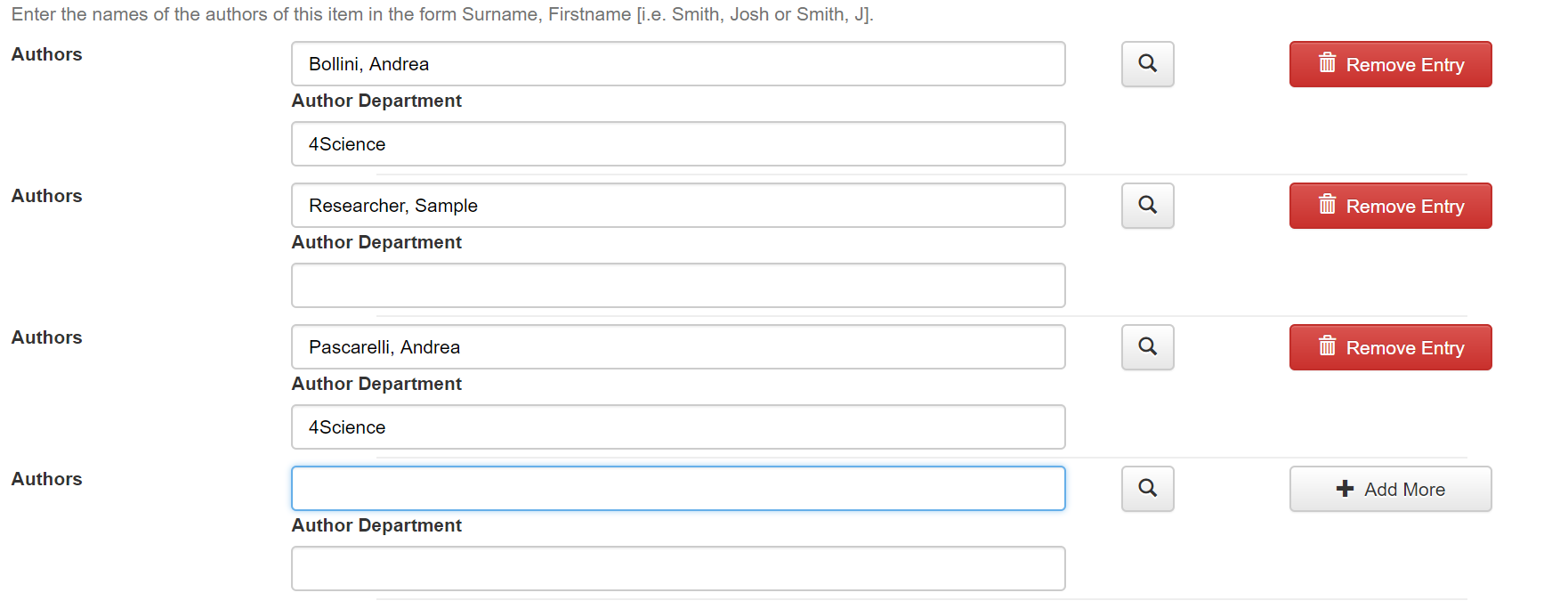Viewport: 1568px width, 609px height.
Task: Click the plus icon in Add More
Action: 1345,489
